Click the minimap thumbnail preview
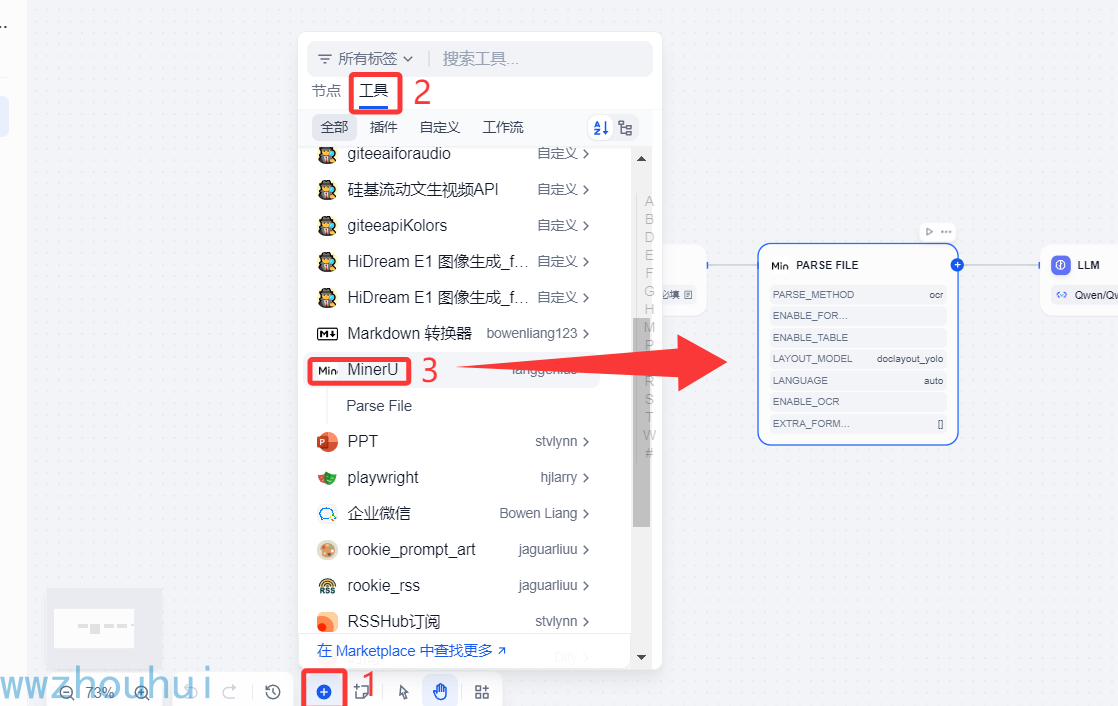 click(104, 628)
